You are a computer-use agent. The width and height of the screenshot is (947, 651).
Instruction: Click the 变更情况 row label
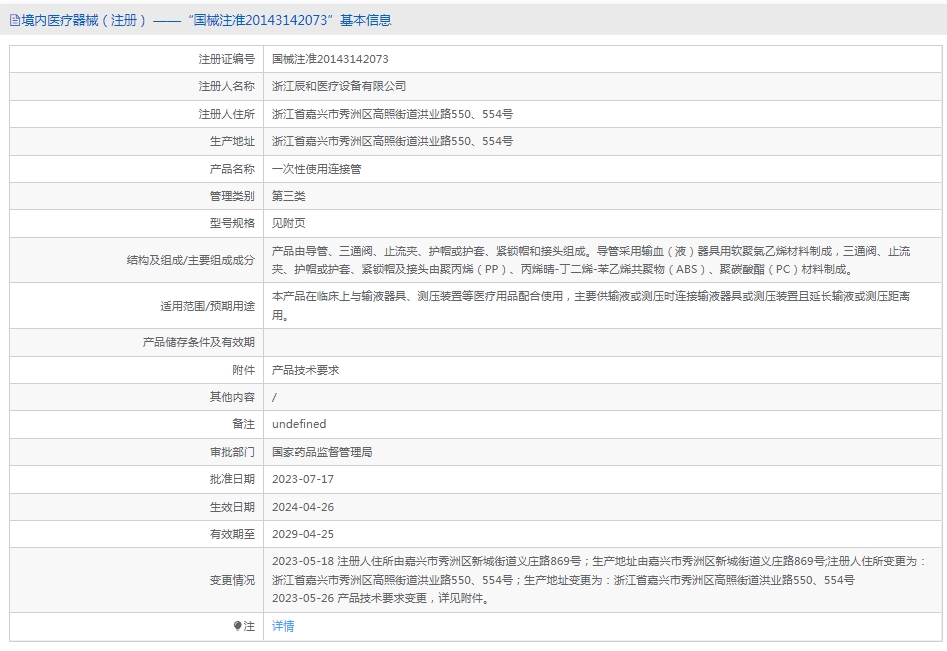[232, 580]
